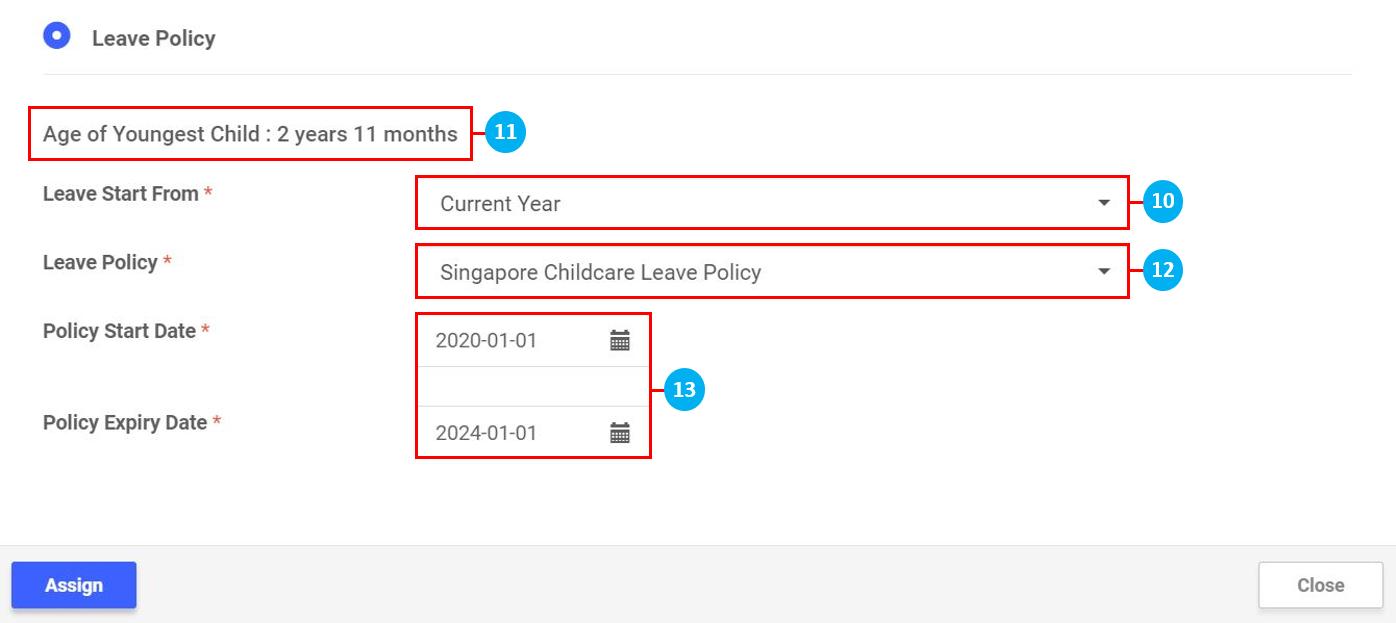
Task: Click the Policy Start Date label
Action: 120,331
